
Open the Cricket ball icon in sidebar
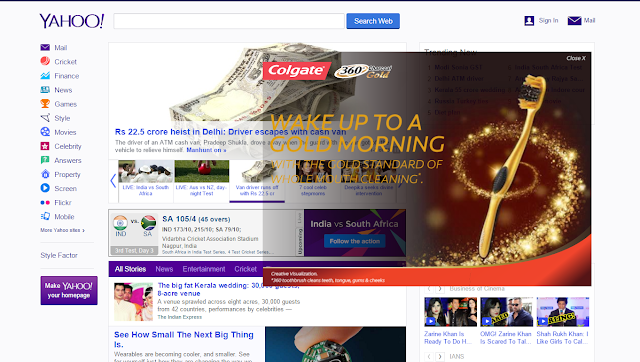click(x=45, y=61)
